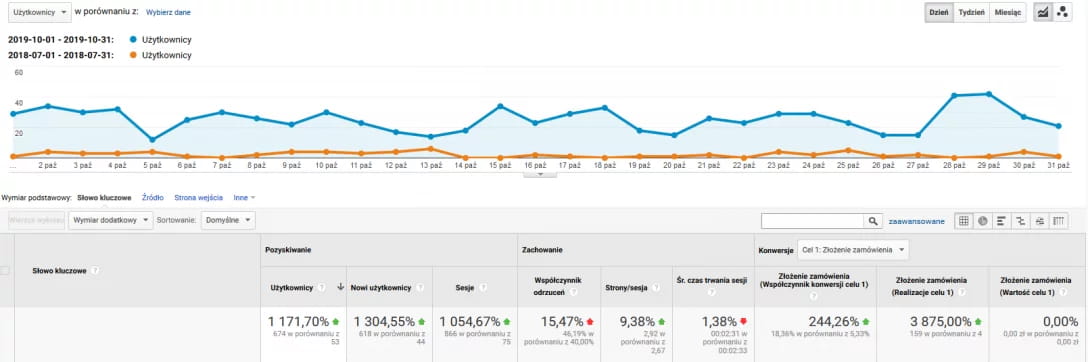This screenshot has height=362, width=1088.
Task: Click the 3 875,00% goal completions value
Action: (942, 322)
